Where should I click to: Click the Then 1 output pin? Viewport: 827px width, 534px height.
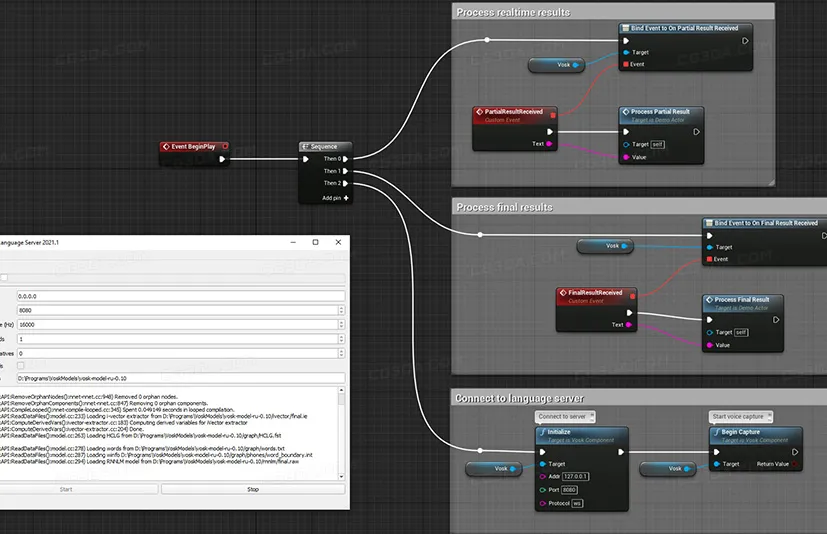point(345,171)
